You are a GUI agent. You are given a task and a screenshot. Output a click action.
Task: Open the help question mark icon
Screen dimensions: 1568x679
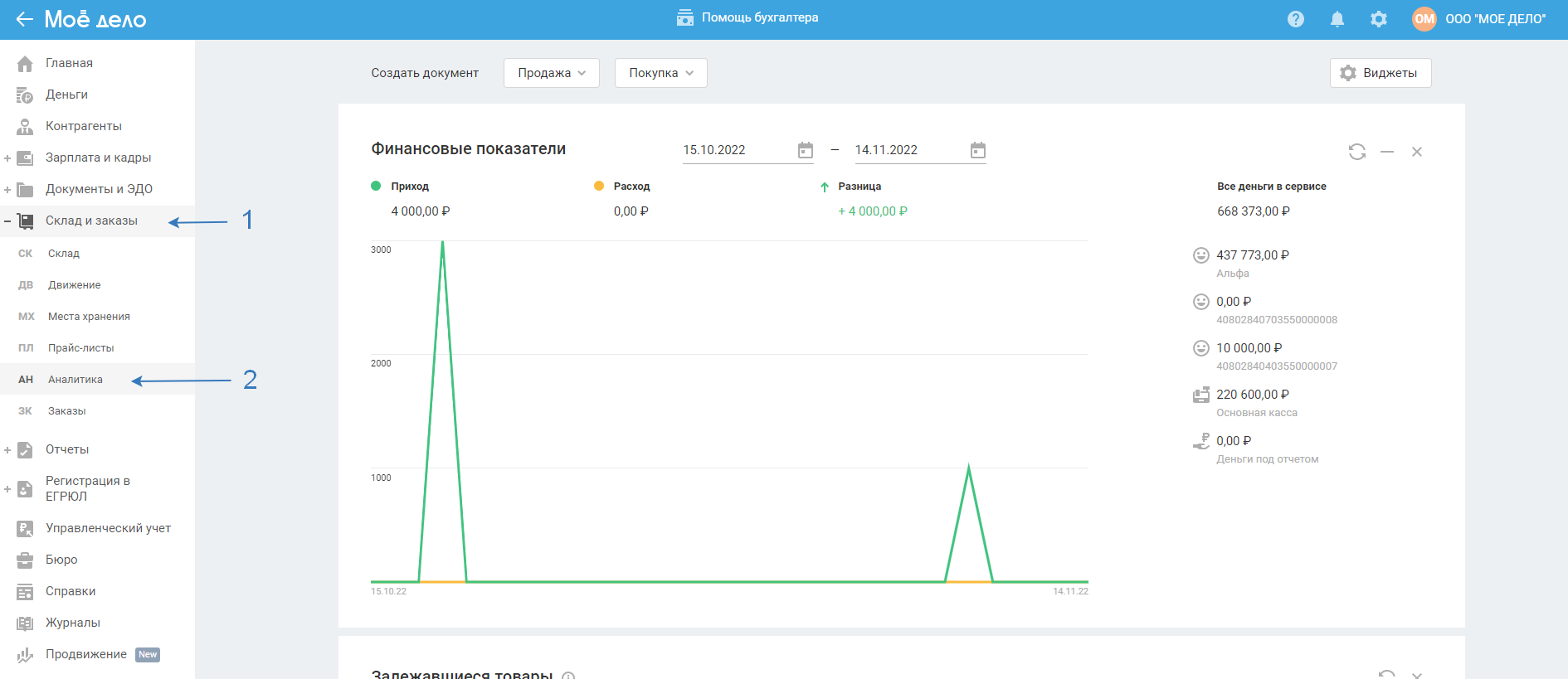(x=1295, y=19)
